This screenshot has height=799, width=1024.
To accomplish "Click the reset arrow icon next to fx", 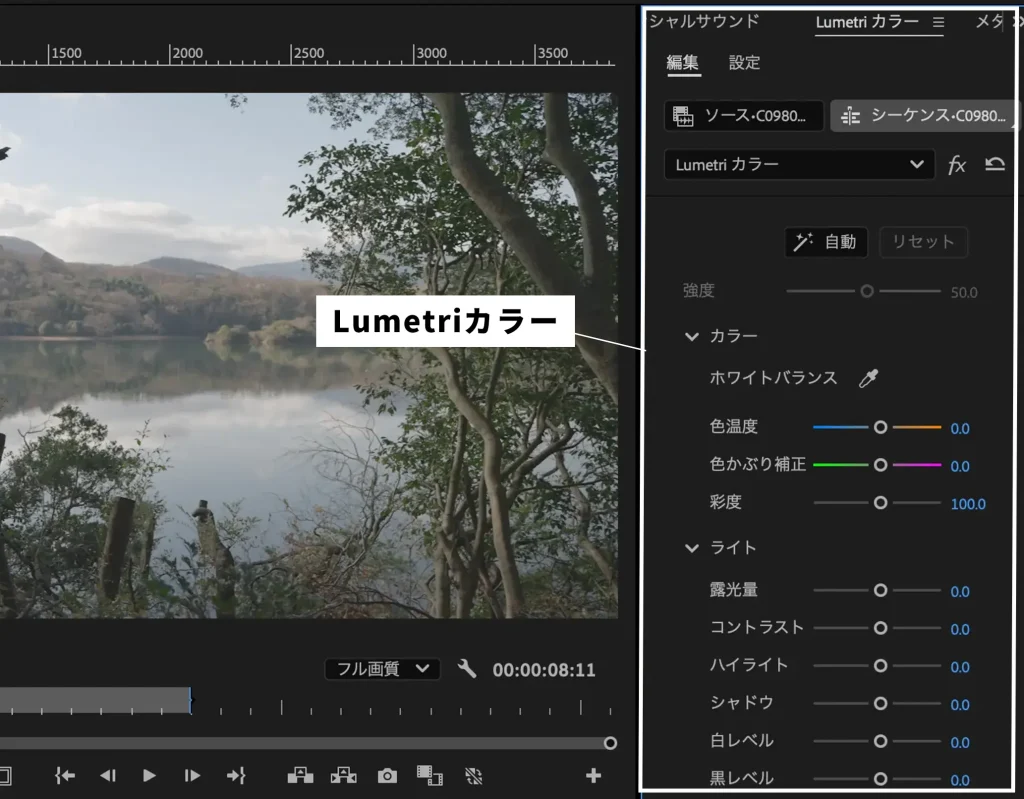I will [x=994, y=164].
